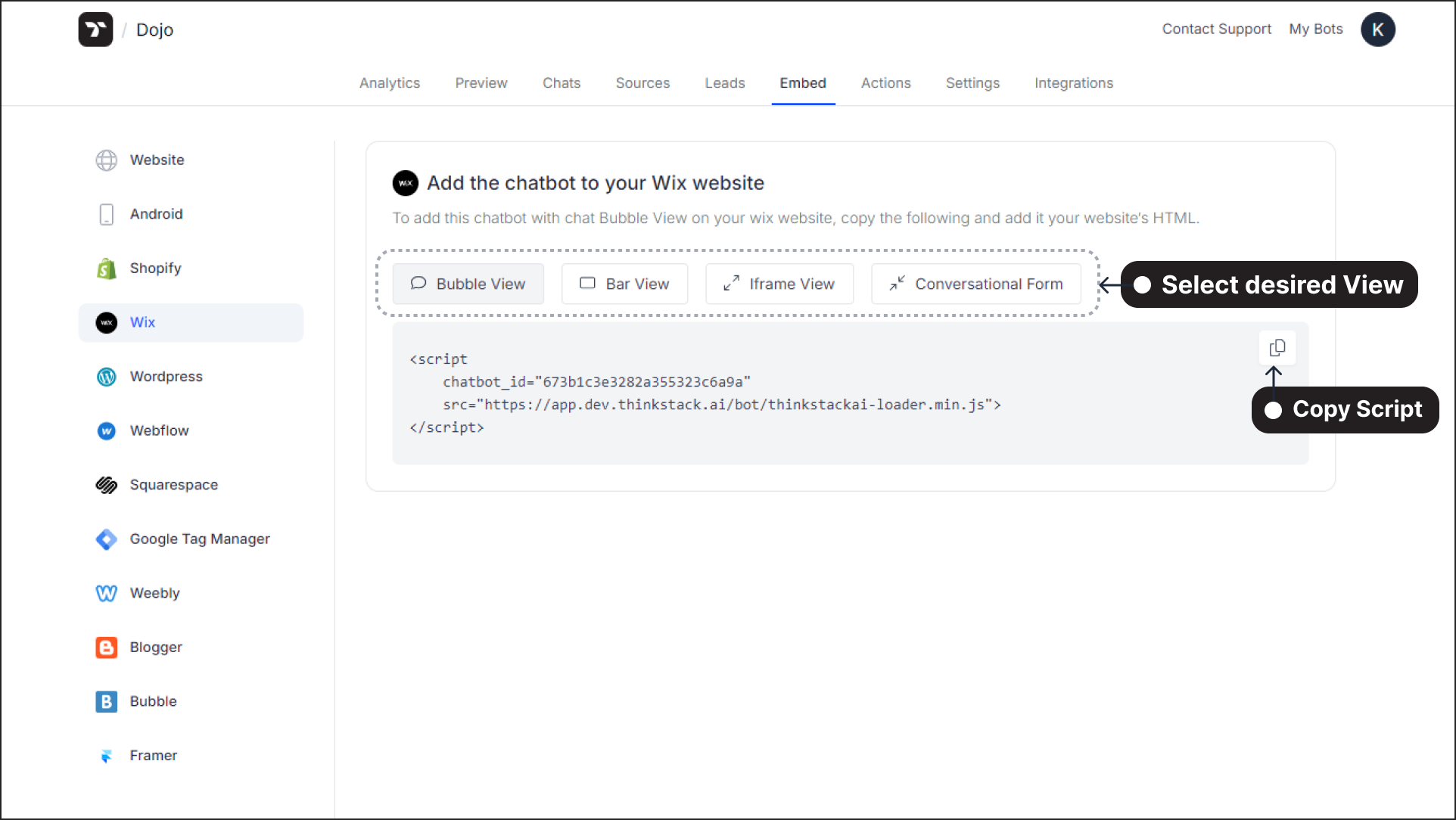
Task: Click the Android sidebar label
Action: point(157,214)
